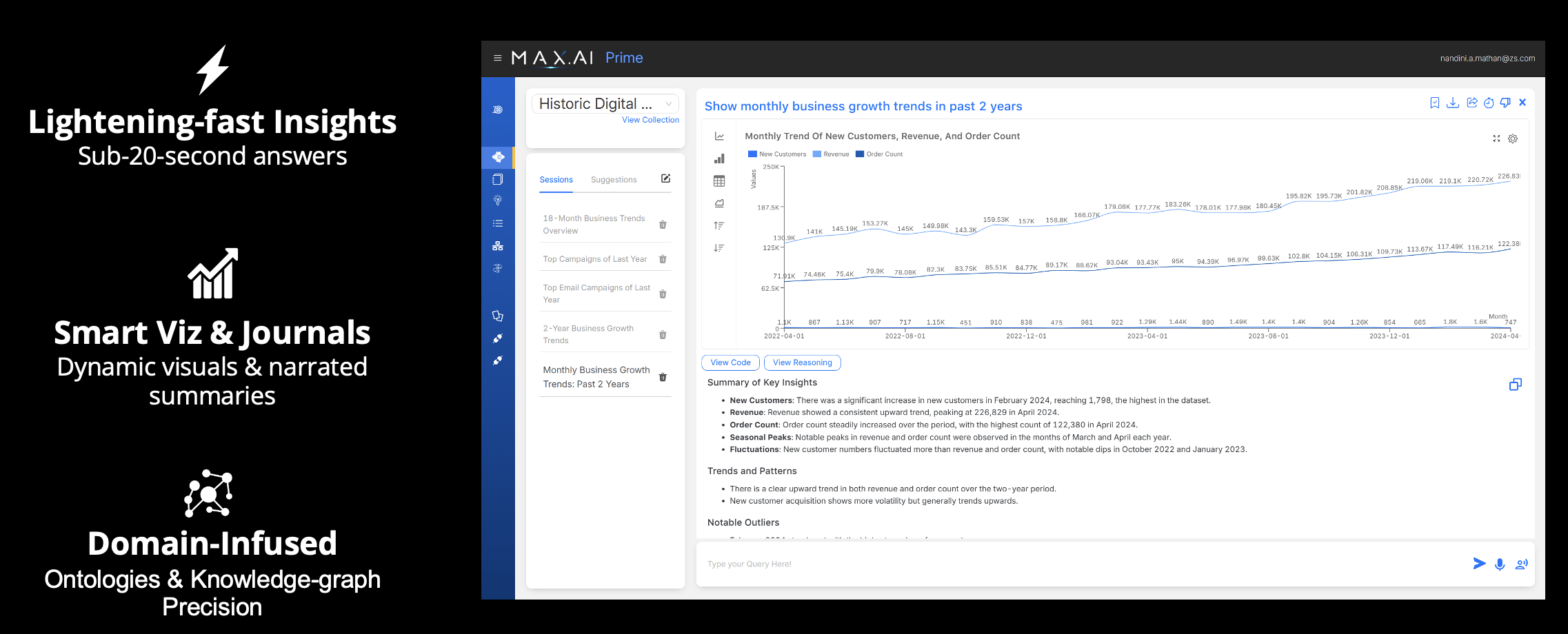Toggle the New Customers legend entry
This screenshot has height=634, width=1568.
point(777,154)
